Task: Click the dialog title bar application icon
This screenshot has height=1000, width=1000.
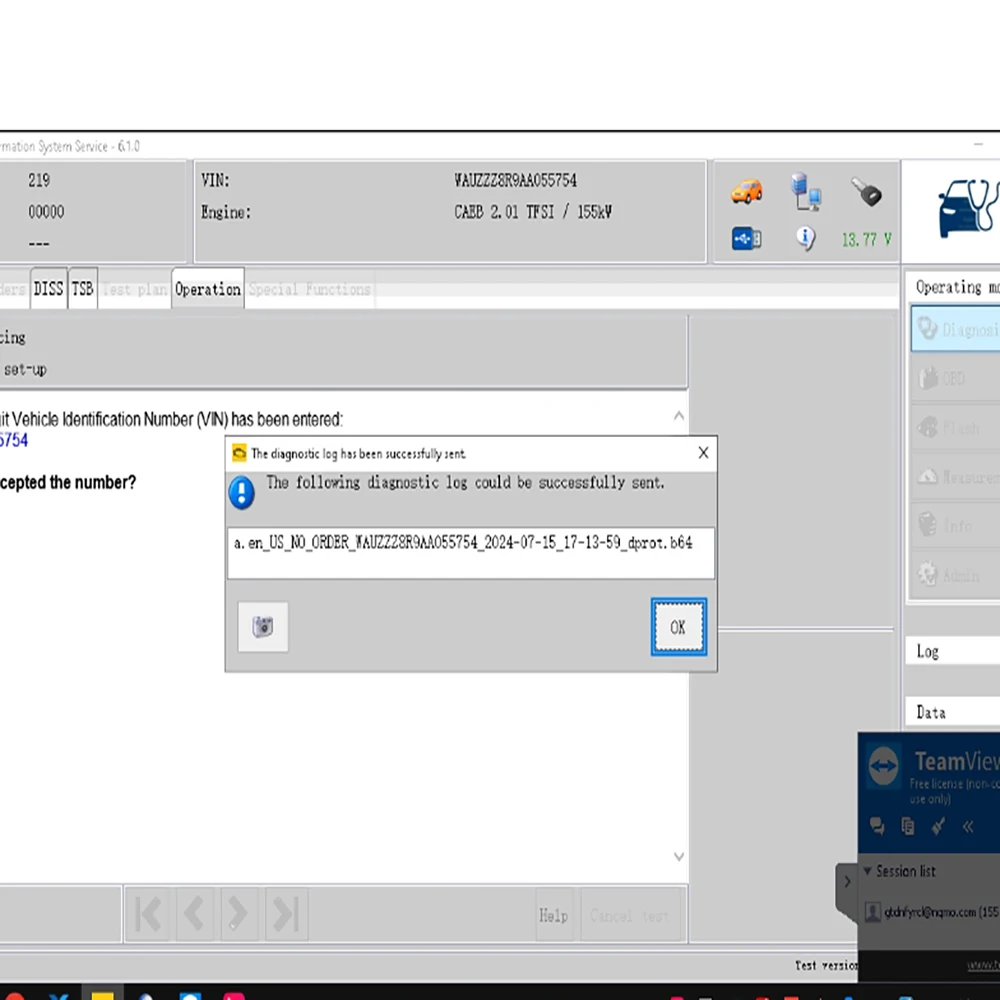Action: (x=239, y=453)
